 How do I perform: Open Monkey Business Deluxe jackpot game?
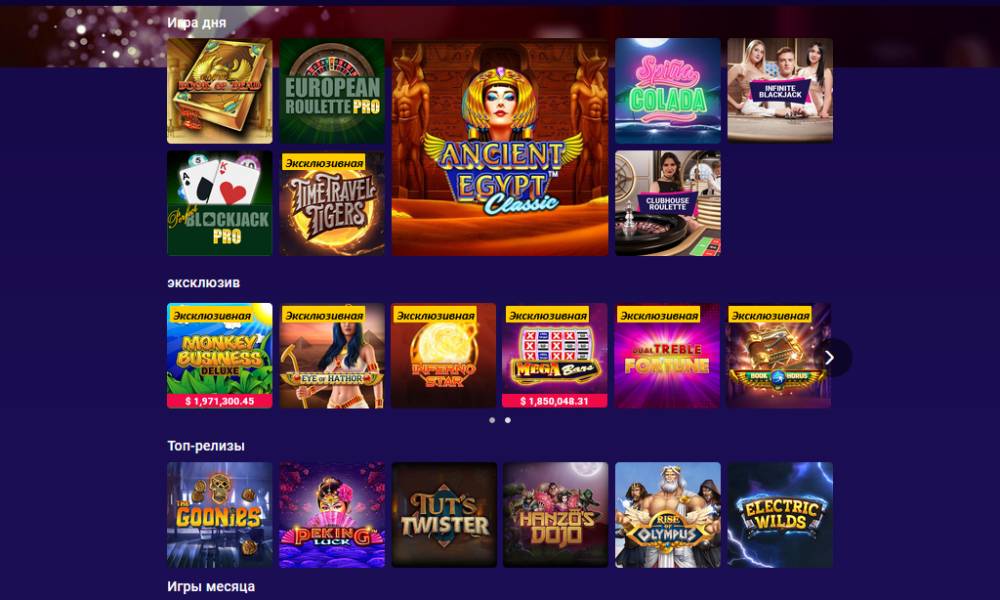tap(219, 355)
